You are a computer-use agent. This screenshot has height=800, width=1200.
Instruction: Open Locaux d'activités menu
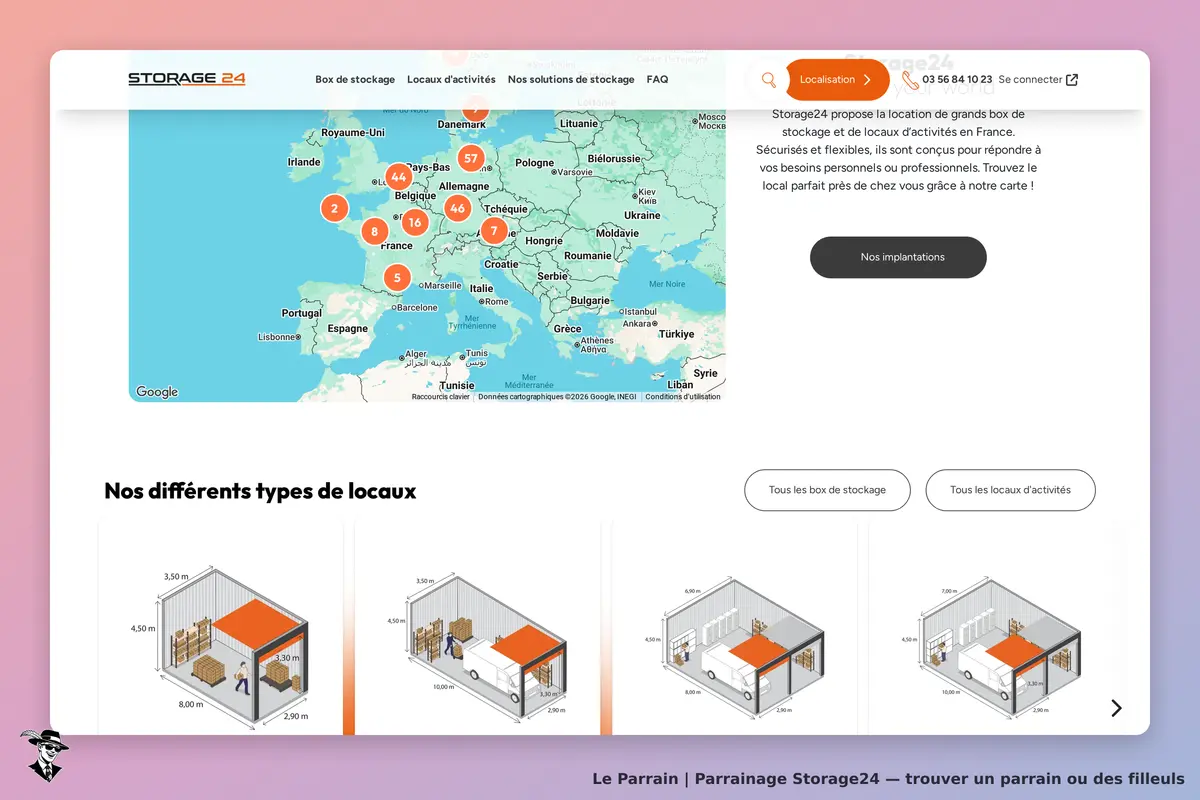451,80
